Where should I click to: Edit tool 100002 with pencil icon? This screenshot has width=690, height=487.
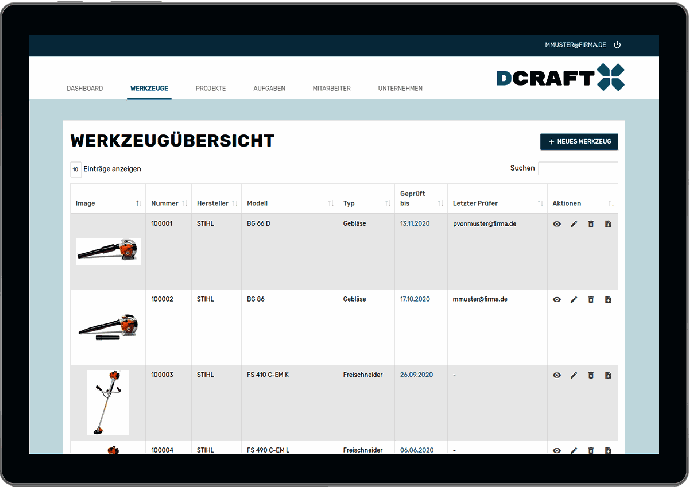click(574, 300)
